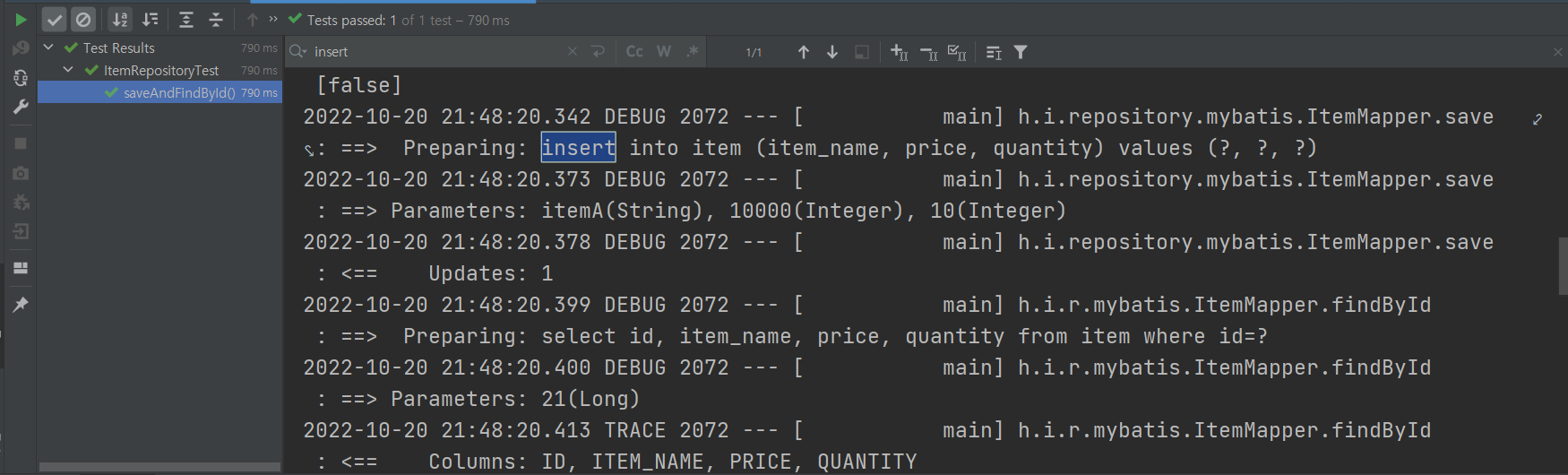This screenshot has width=1568, height=475.
Task: Click 1/1 match counter
Action: (x=754, y=53)
